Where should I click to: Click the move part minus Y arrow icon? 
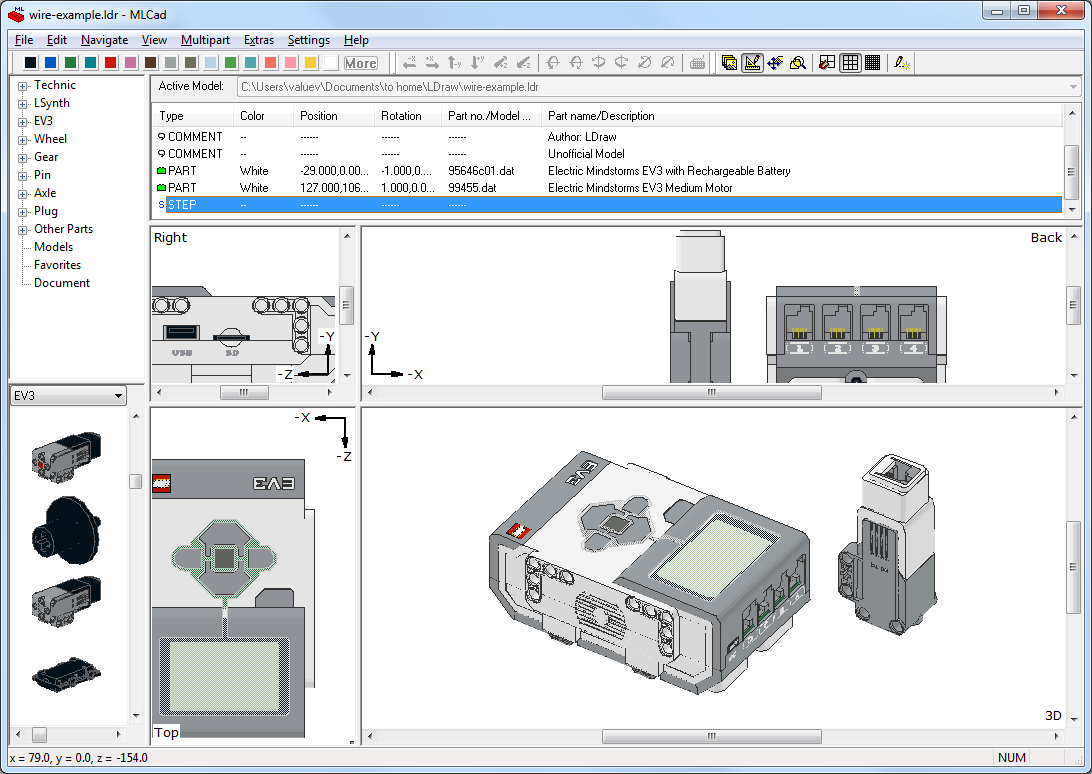click(455, 63)
